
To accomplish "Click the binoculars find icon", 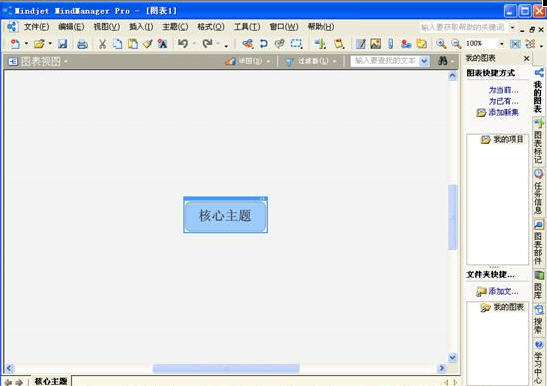I will 442,61.
